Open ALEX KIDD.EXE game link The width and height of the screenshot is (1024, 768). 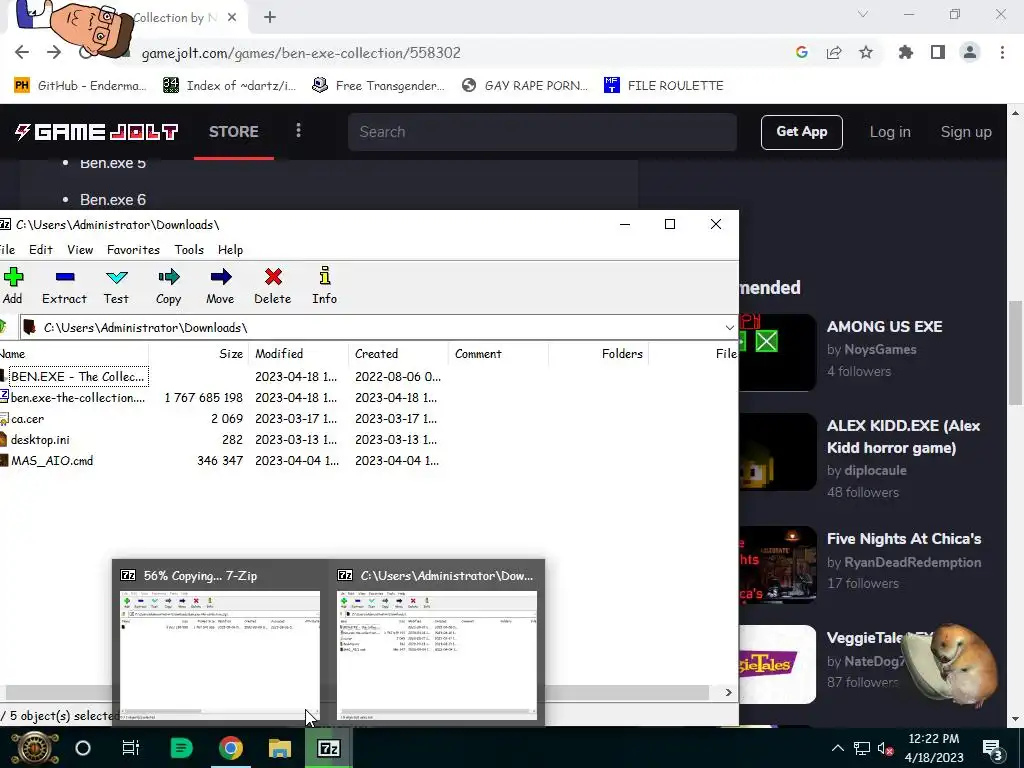tap(904, 436)
